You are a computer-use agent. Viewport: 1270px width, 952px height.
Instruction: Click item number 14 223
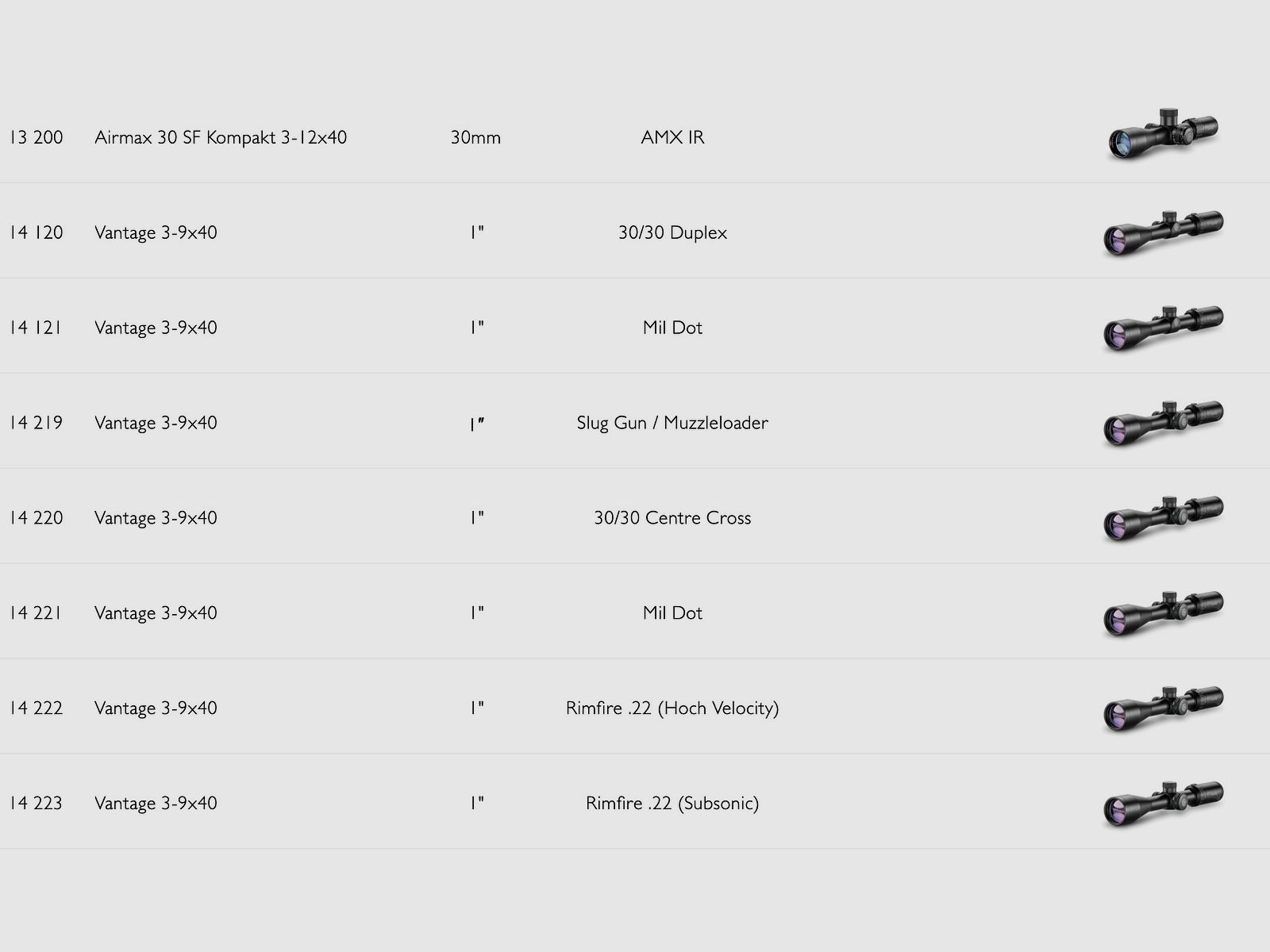click(x=37, y=804)
